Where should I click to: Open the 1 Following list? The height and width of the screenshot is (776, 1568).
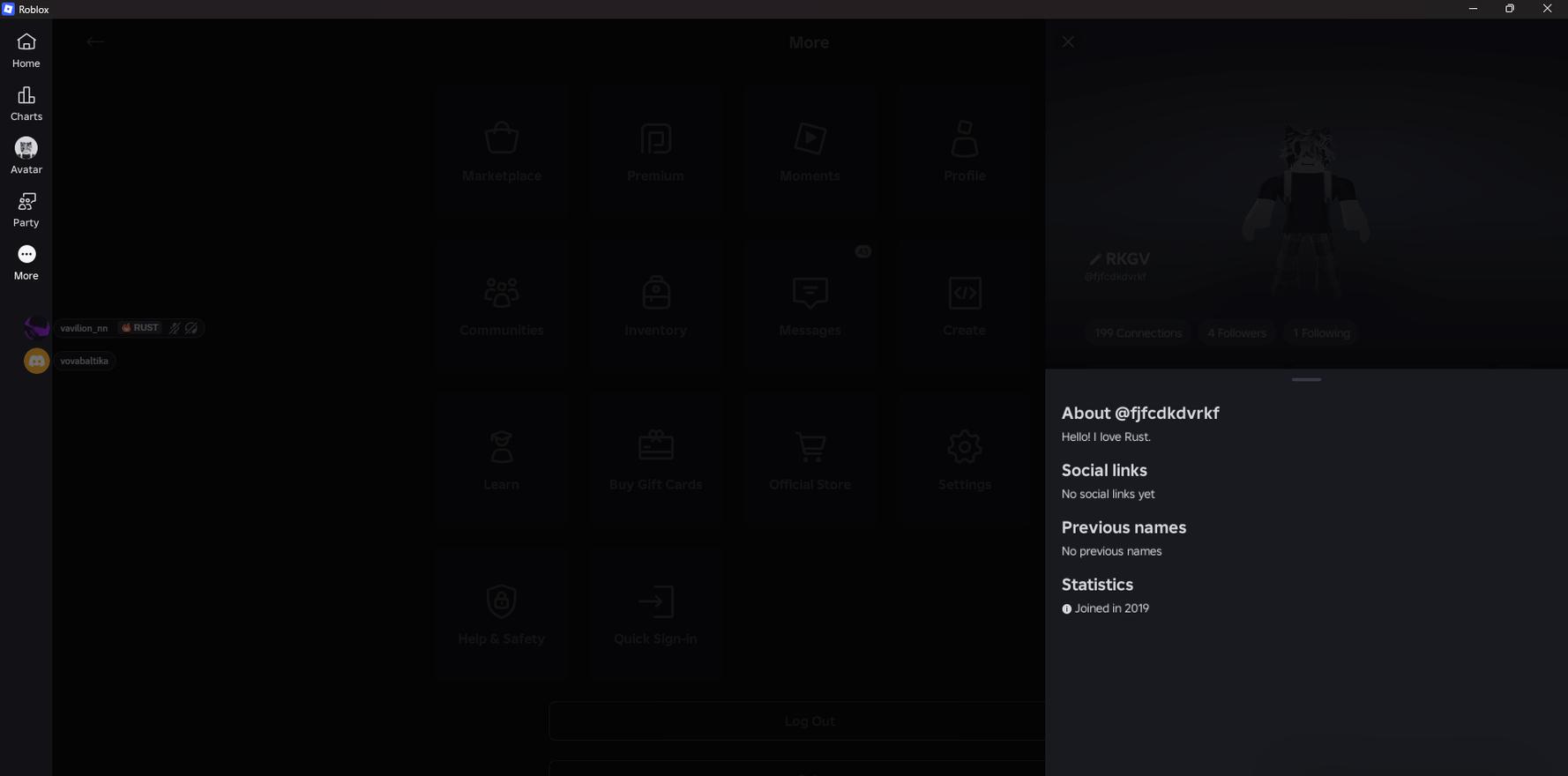[1321, 333]
